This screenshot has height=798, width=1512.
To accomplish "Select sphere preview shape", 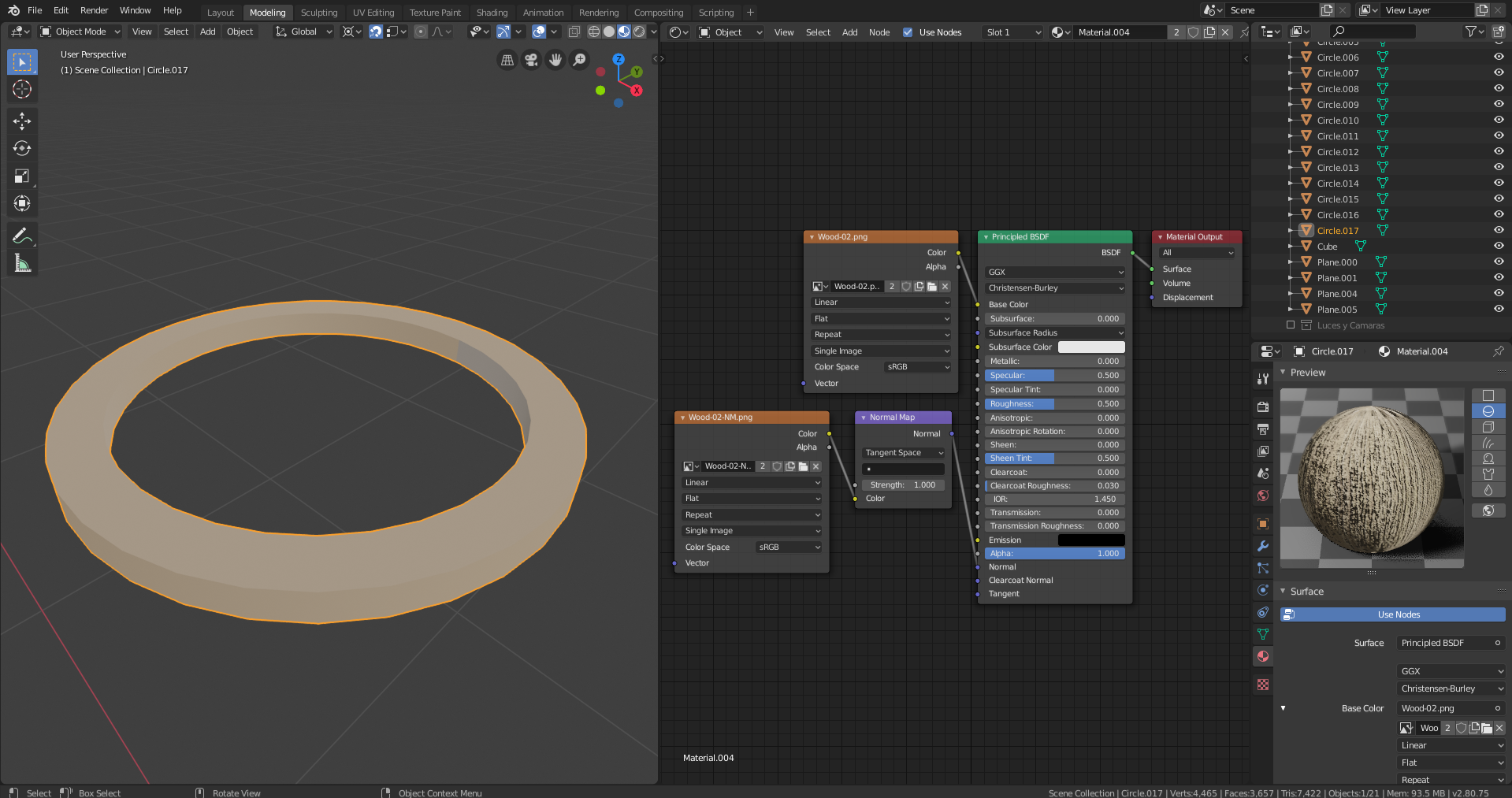I will 1488,411.
